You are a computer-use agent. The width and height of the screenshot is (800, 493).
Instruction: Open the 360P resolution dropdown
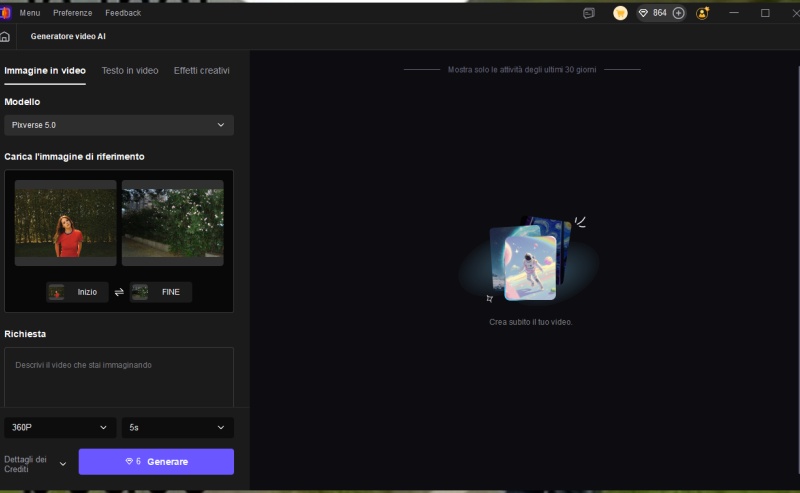click(59, 427)
